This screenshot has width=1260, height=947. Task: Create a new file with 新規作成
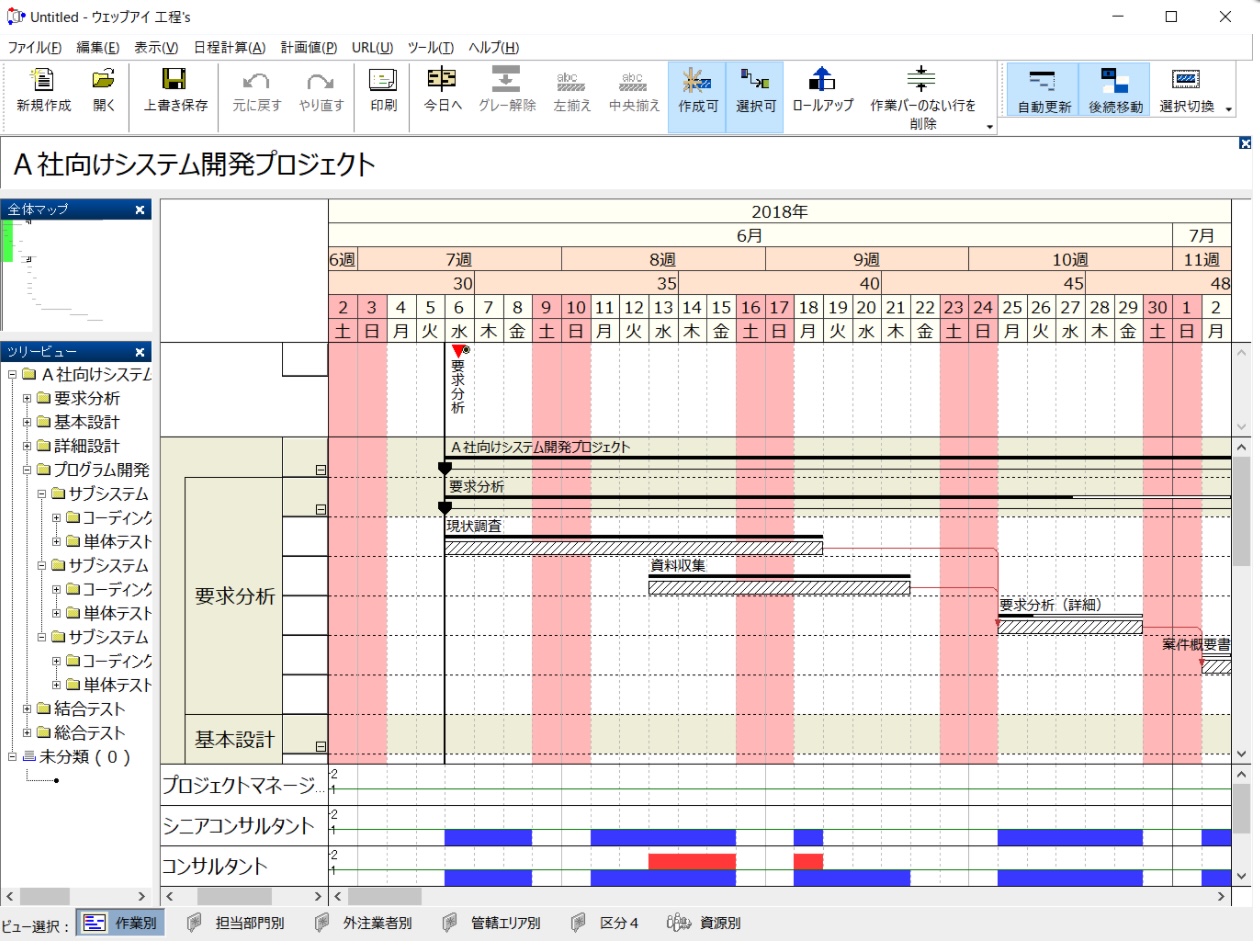[44, 92]
